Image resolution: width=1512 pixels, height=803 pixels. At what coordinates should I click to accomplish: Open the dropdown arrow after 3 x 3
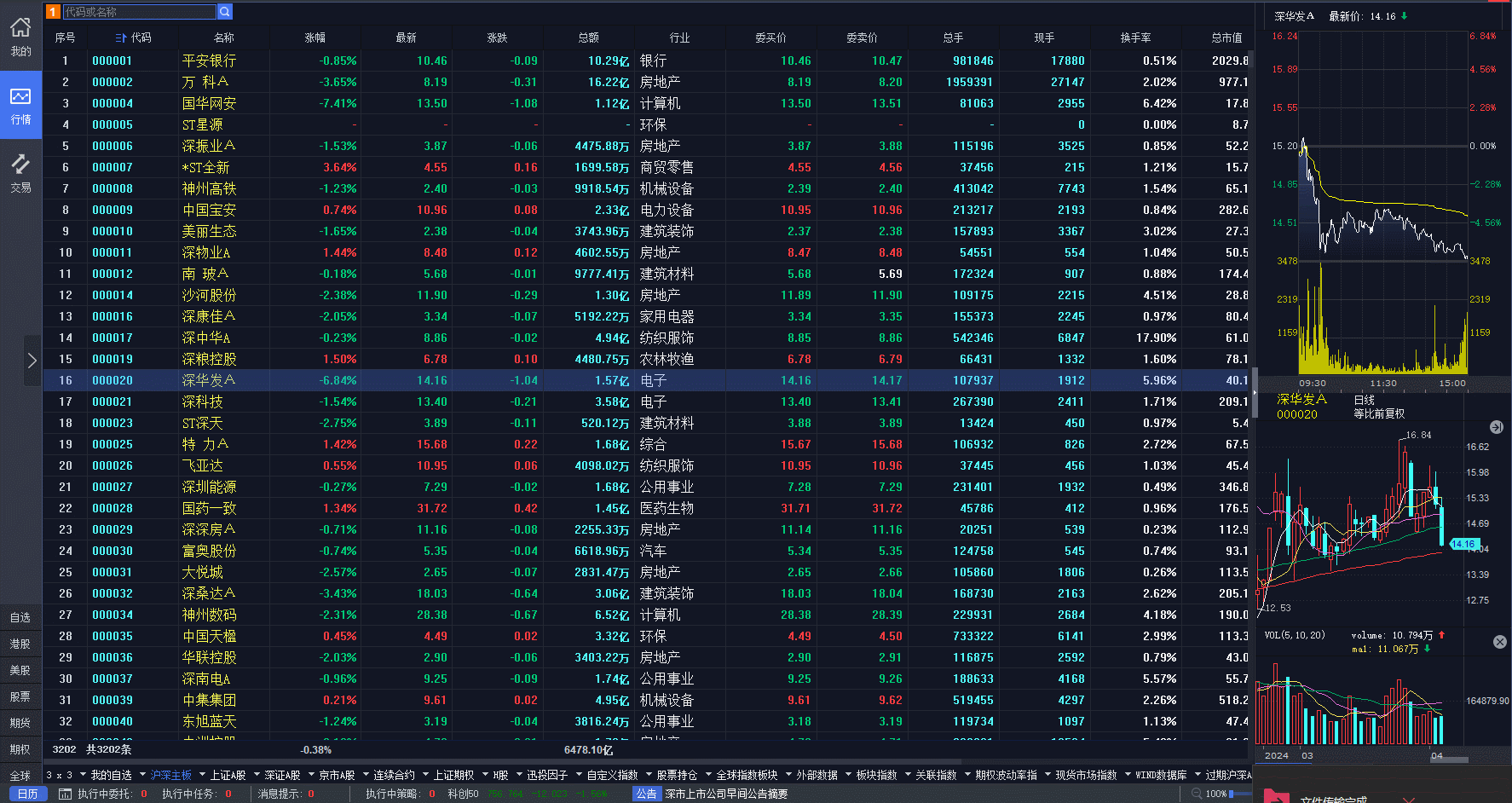pos(82,775)
